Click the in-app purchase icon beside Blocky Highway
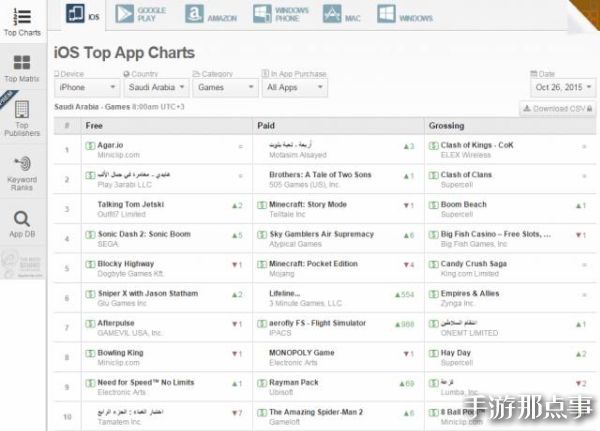 click(90, 264)
